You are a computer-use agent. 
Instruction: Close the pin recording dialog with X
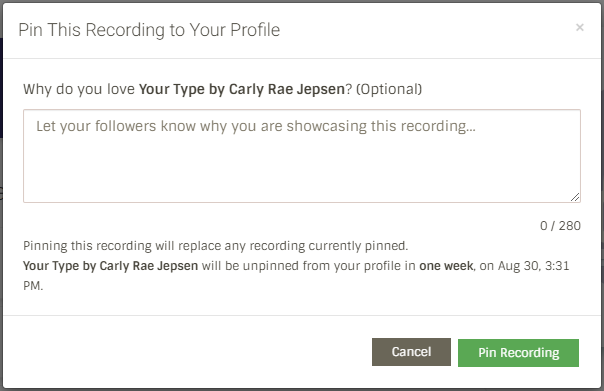(x=579, y=27)
